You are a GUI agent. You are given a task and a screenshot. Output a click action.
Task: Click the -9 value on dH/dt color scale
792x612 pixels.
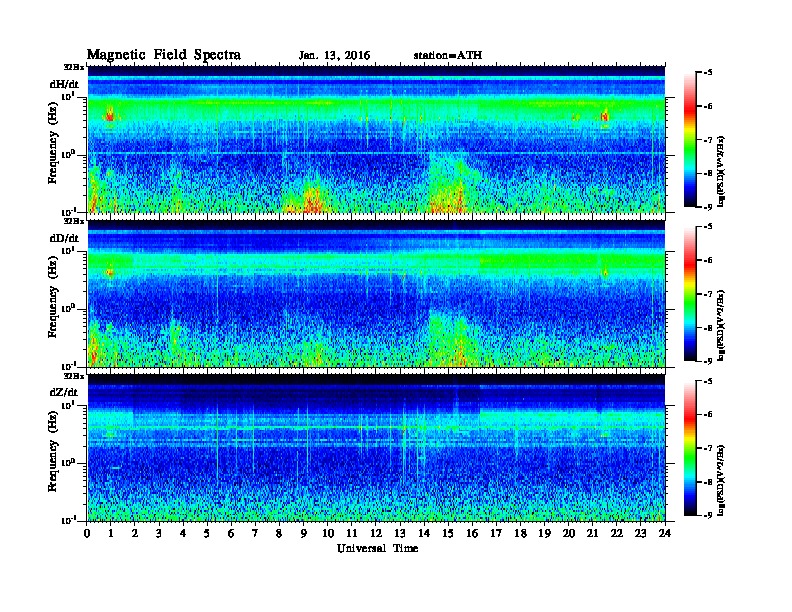click(x=708, y=207)
